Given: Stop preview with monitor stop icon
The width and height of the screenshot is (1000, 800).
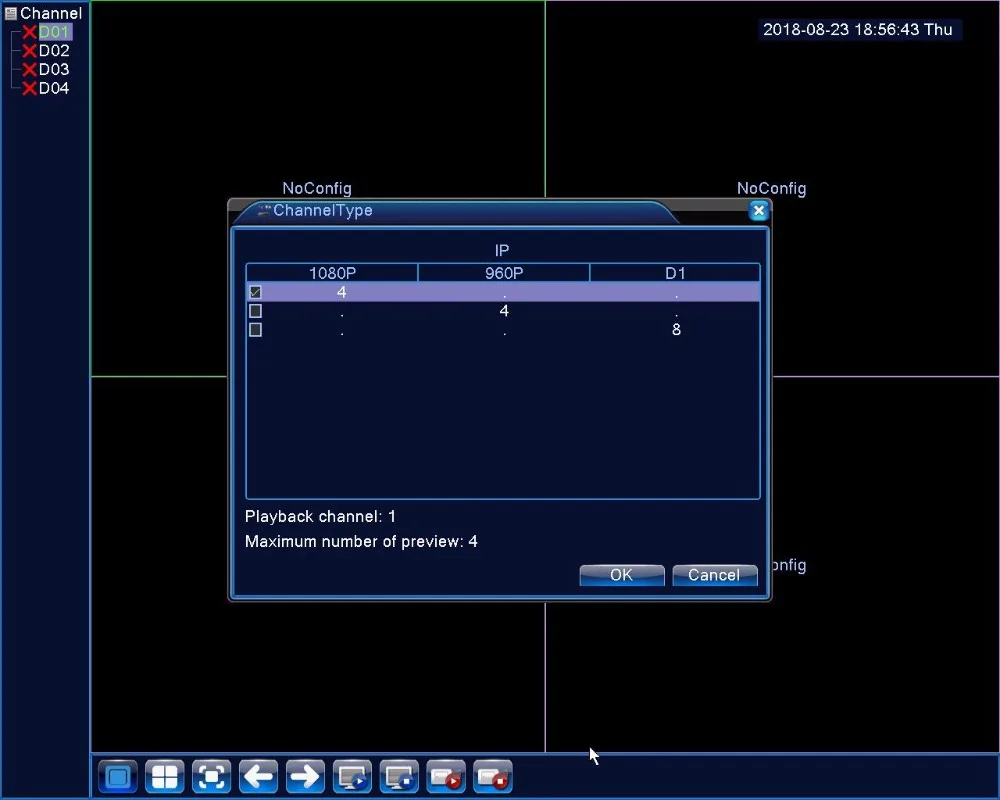Looking at the screenshot, I should (399, 776).
